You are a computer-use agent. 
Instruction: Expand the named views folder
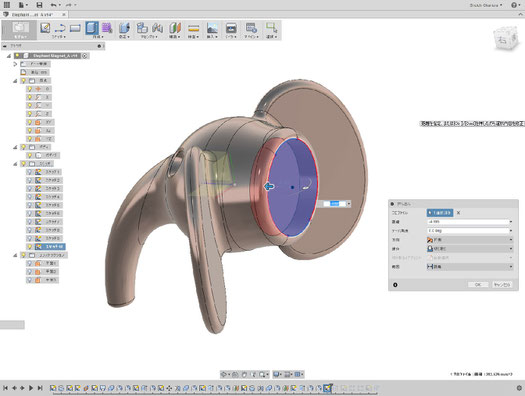(15, 64)
